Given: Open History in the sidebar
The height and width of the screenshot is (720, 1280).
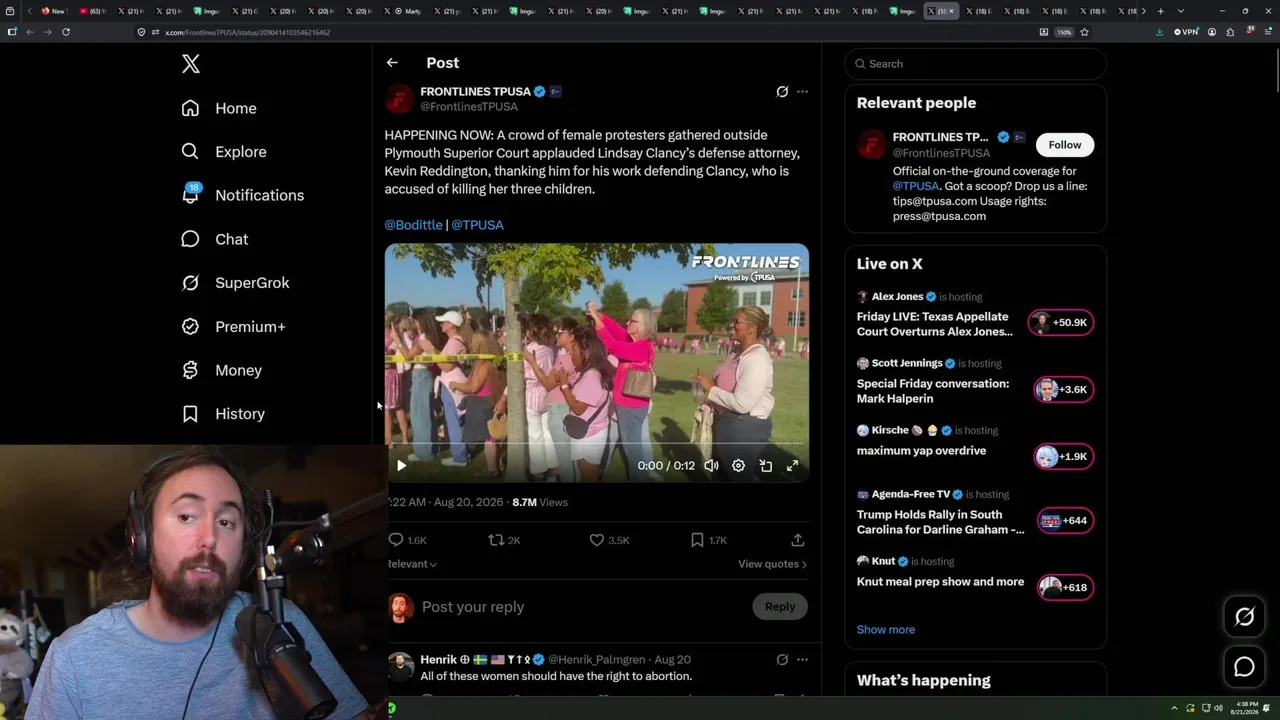Looking at the screenshot, I should coord(223,414).
